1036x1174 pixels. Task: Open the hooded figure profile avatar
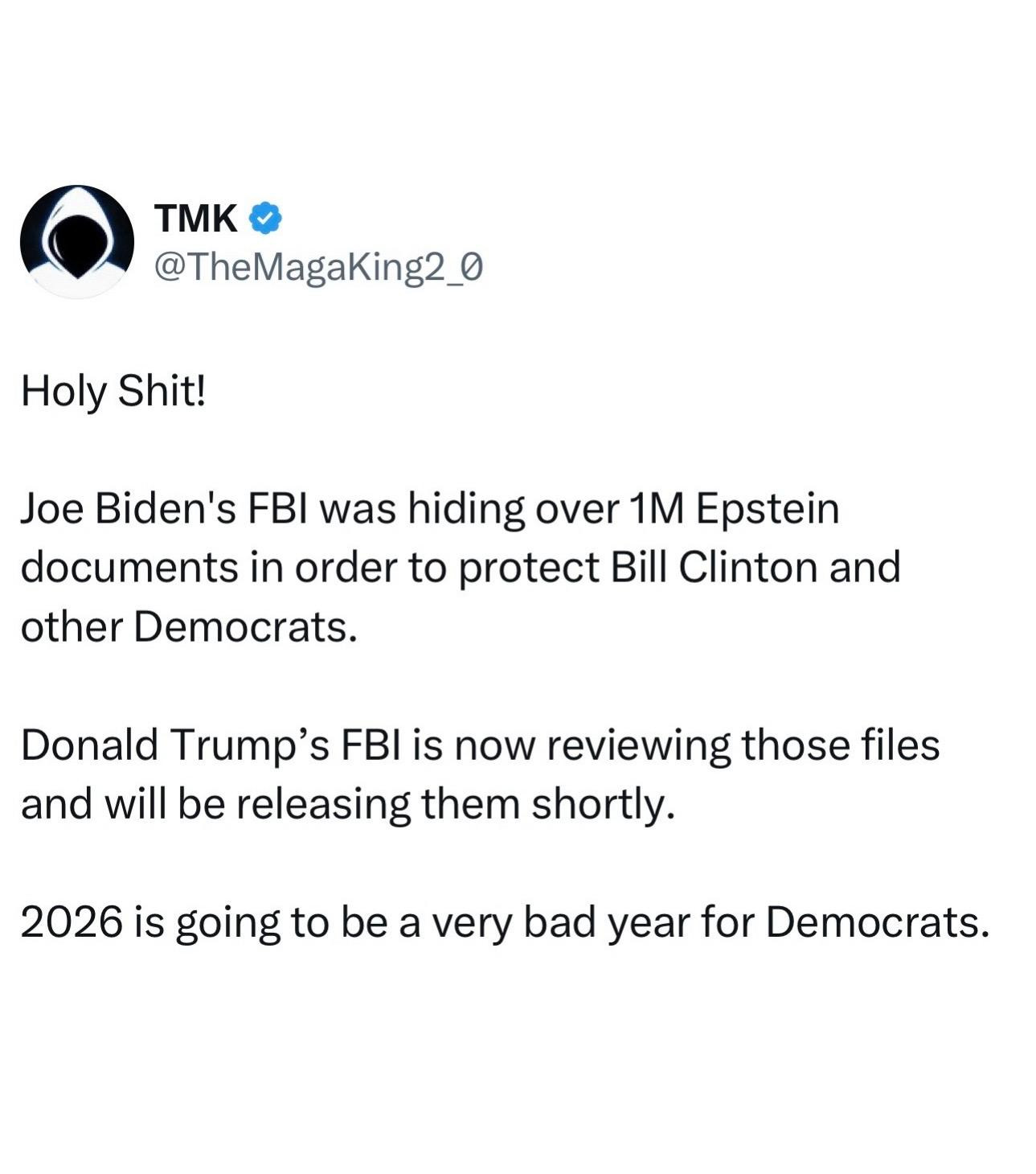pos(77,242)
